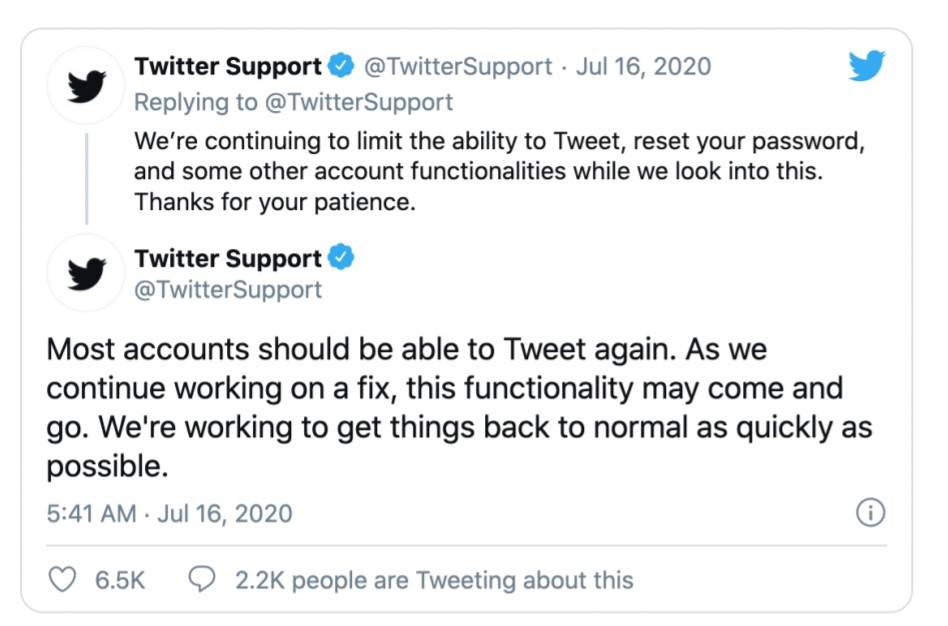Viewport: 948px width, 626px height.
Task: Click the @TwitterSupport handle in header
Action: [457, 67]
